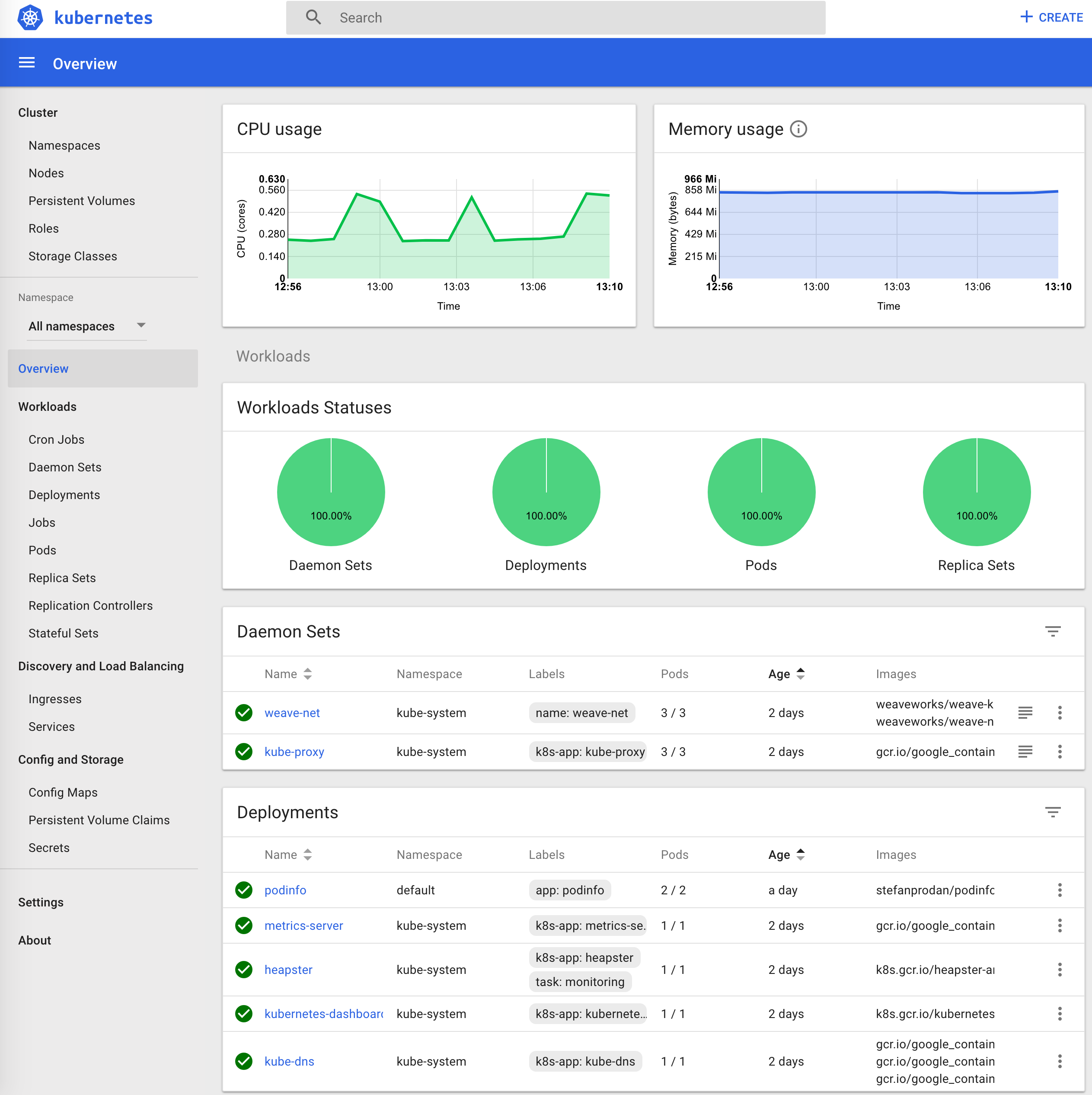Sort Daemon Sets by Name column
This screenshot has width=1092, height=1095.
click(288, 674)
